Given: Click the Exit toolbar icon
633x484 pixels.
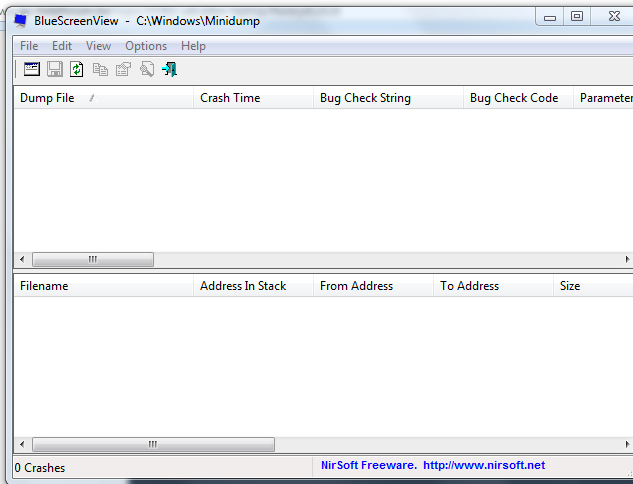Looking at the screenshot, I should coord(170,69).
